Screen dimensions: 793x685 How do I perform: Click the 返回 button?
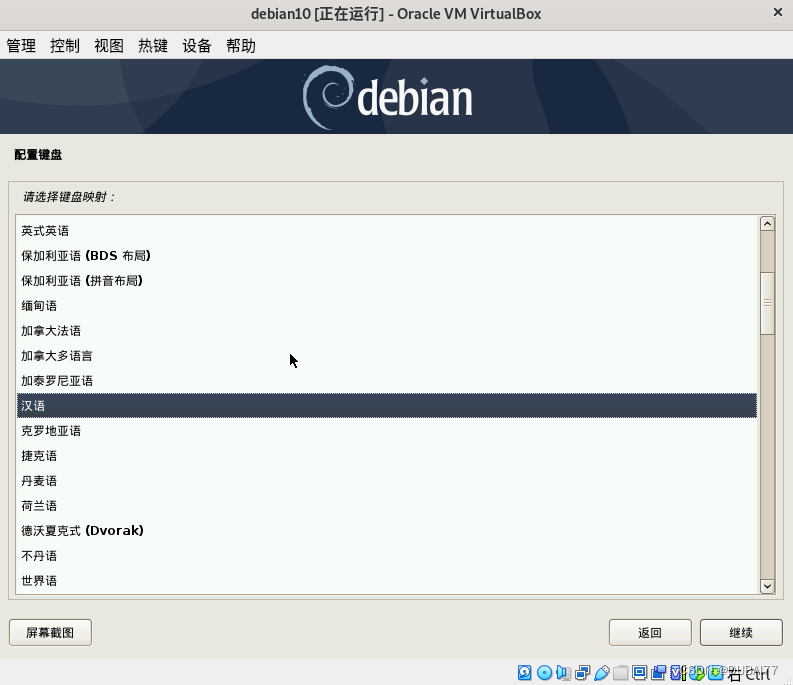click(650, 632)
